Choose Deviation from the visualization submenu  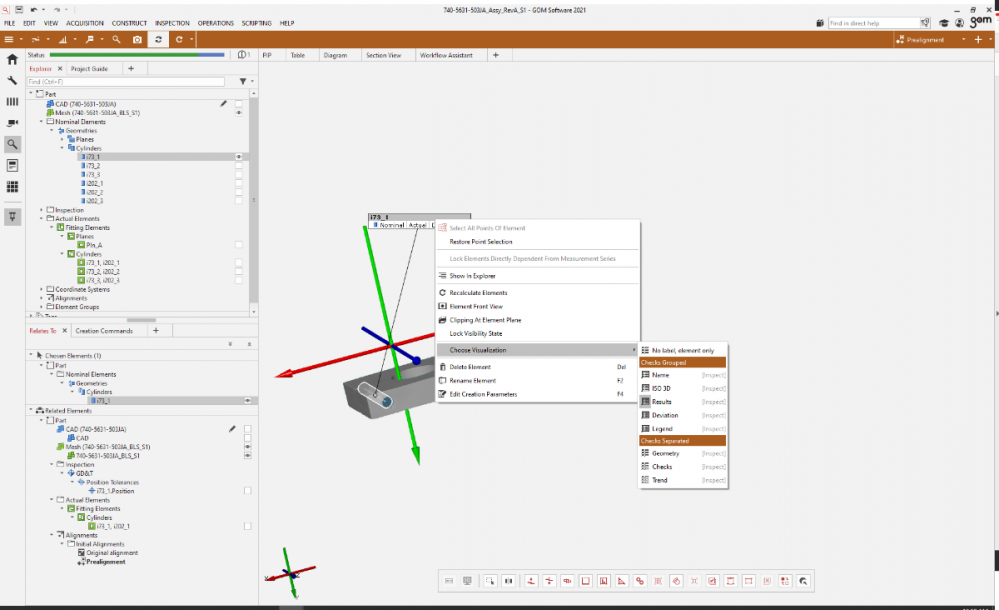pos(664,415)
